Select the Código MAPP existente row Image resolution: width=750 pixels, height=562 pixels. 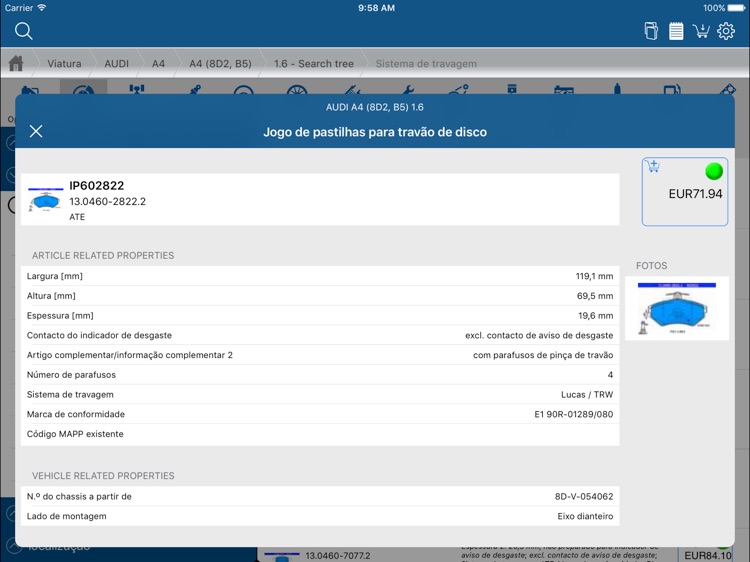[x=320, y=434]
